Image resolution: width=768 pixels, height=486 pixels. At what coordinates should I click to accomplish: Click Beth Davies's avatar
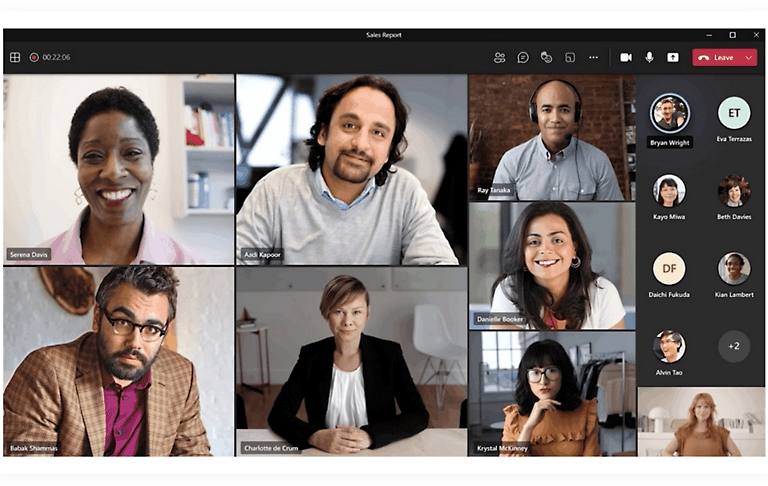click(x=734, y=191)
